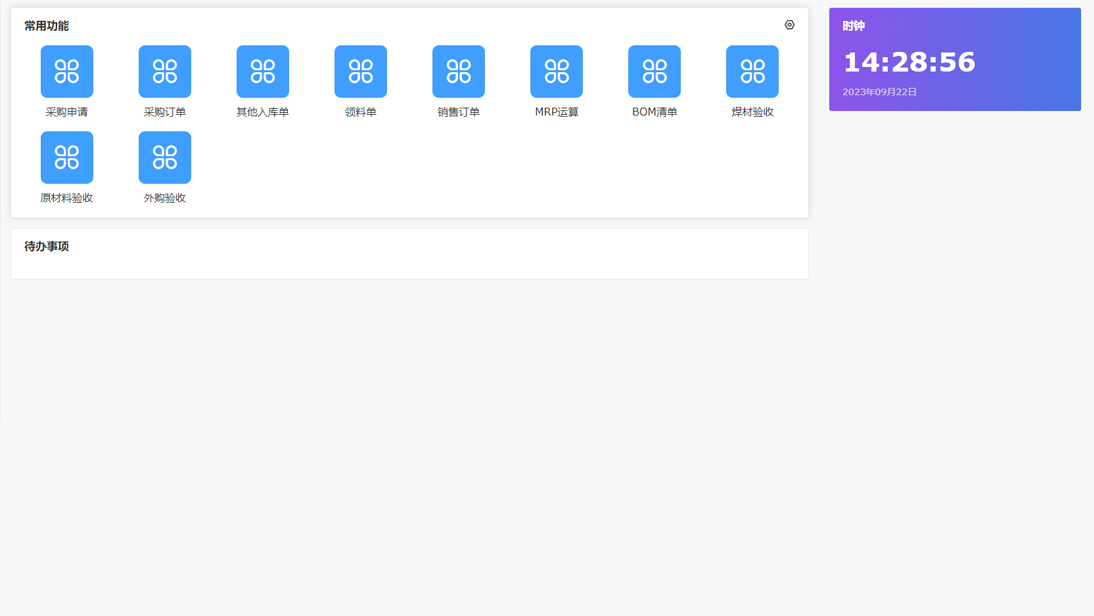Click the MRP运算 text label

tap(557, 112)
